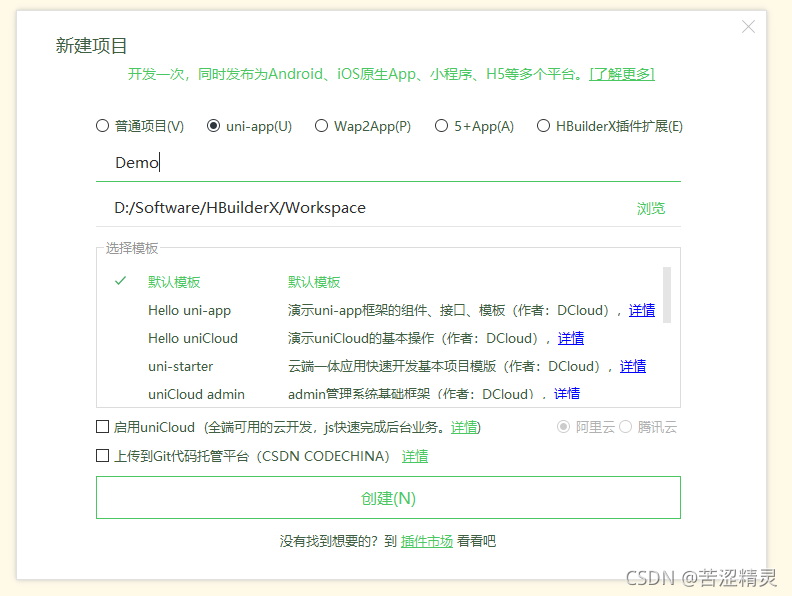Open the 插件市场 link
The height and width of the screenshot is (596, 792).
(426, 541)
